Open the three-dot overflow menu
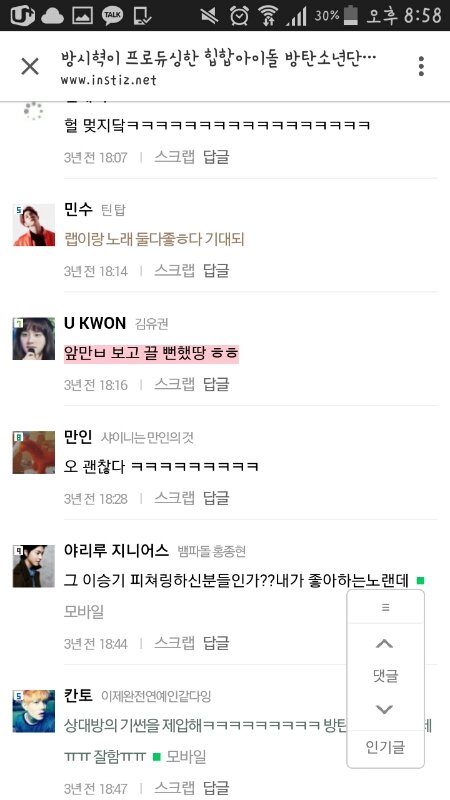Image resolution: width=450 pixels, height=800 pixels. coord(421,66)
